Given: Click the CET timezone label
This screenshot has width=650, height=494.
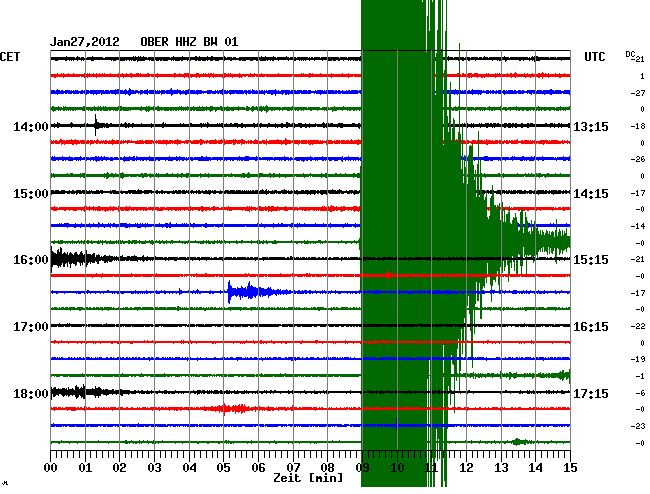Looking at the screenshot, I should (x=10, y=57).
